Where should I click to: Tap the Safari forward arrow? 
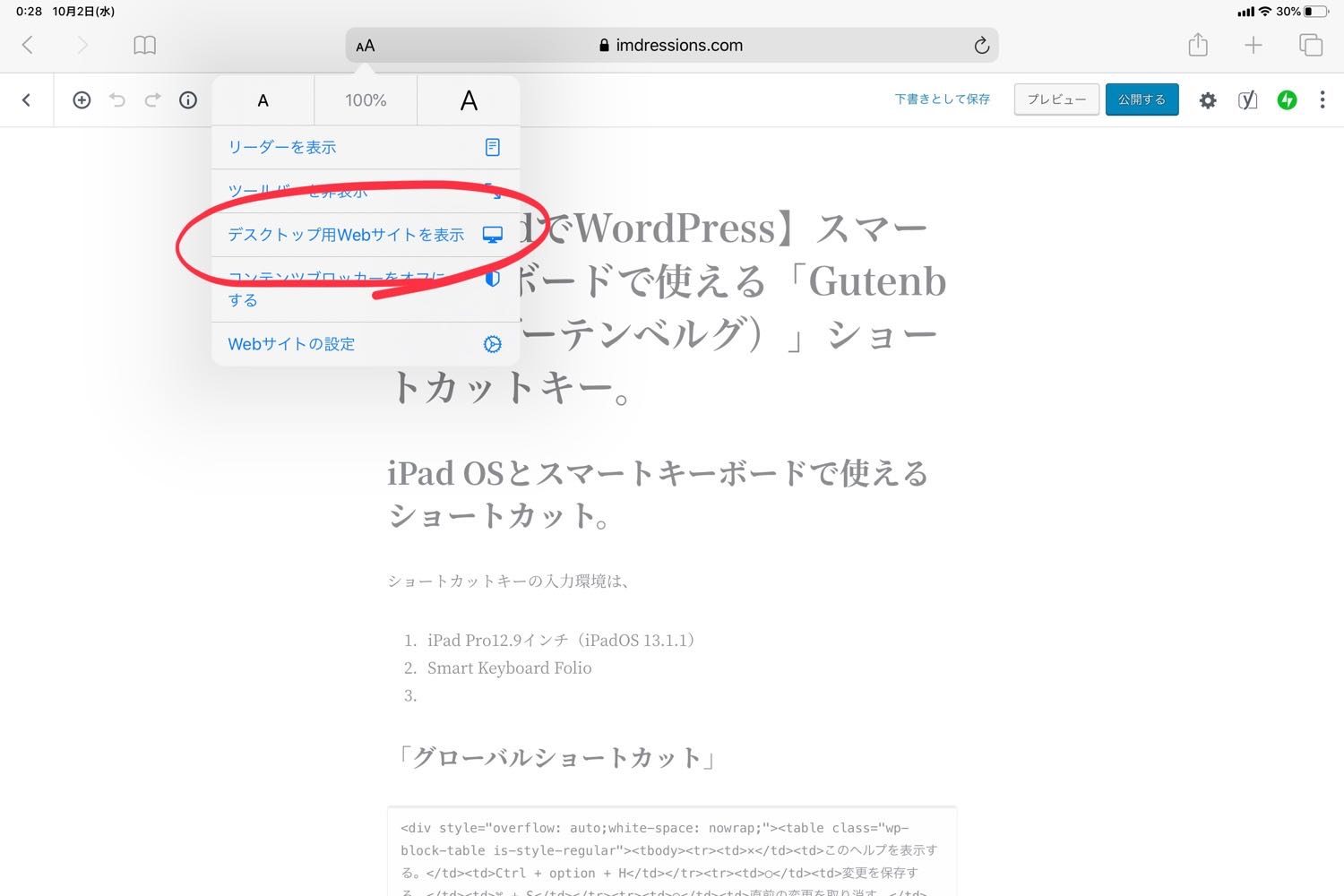(82, 45)
